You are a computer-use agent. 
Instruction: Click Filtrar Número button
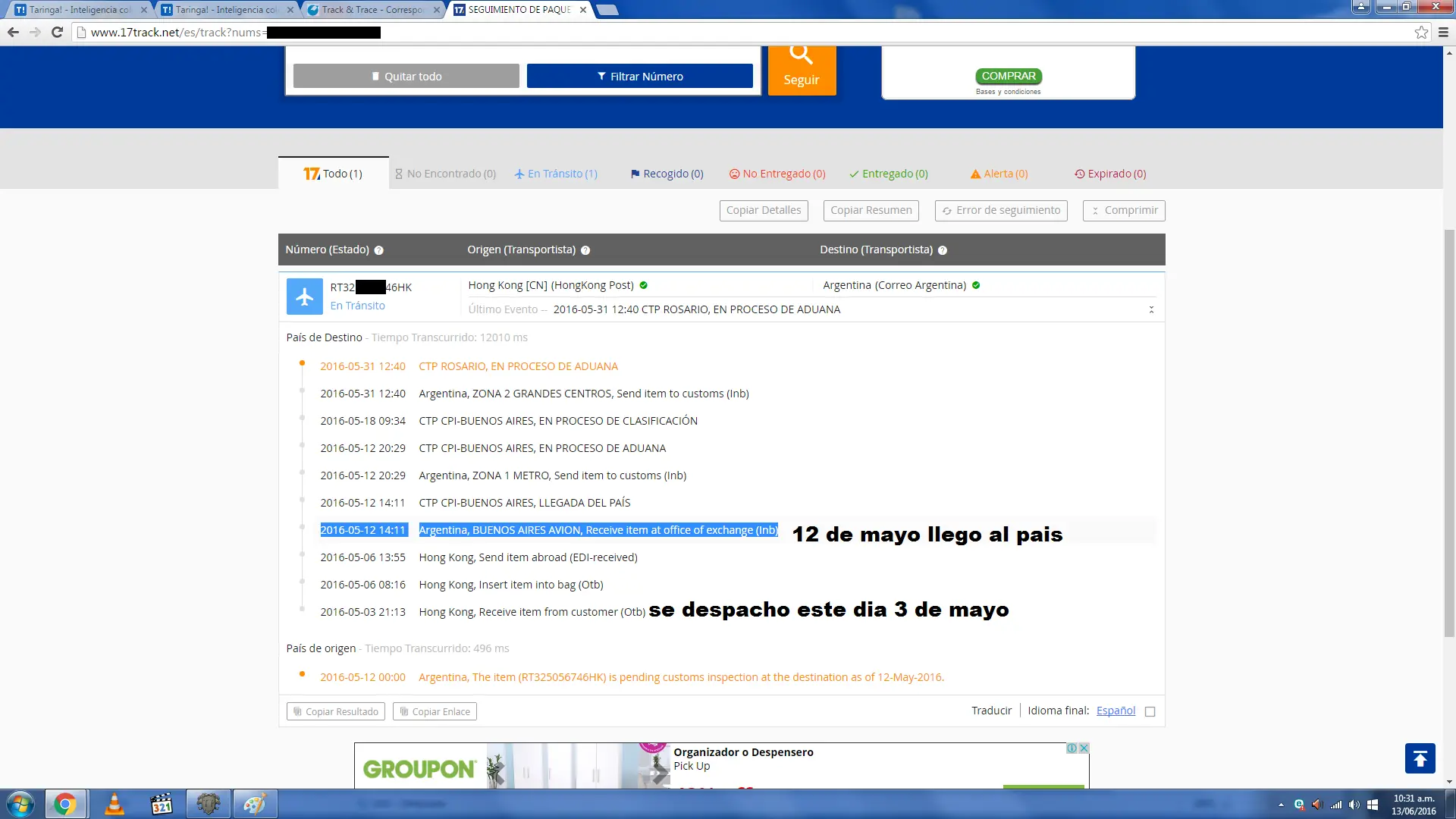click(x=640, y=76)
